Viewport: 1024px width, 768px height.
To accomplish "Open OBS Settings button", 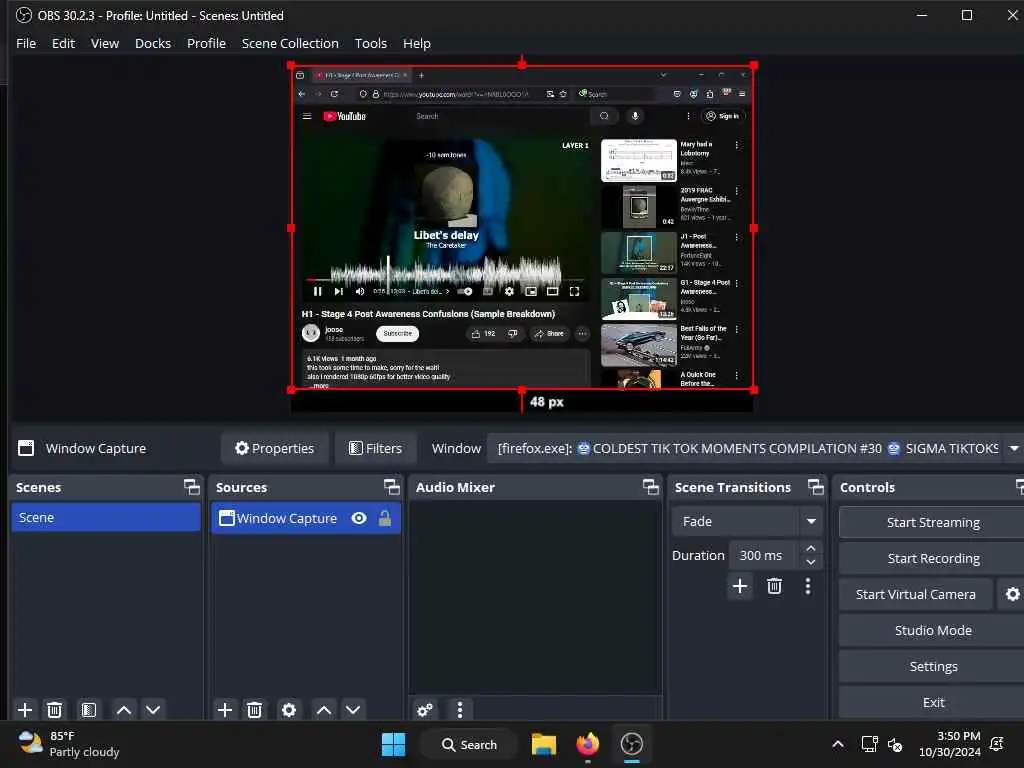I will [933, 666].
